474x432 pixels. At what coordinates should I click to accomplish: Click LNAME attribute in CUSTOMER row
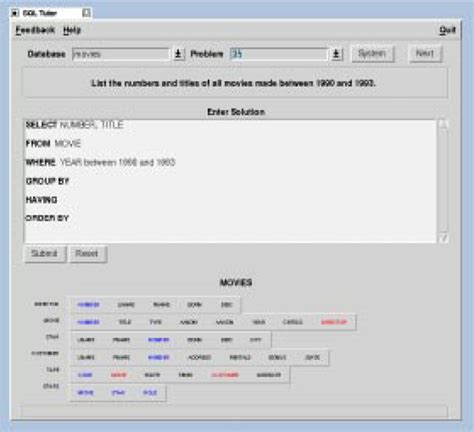pyautogui.click(x=86, y=358)
